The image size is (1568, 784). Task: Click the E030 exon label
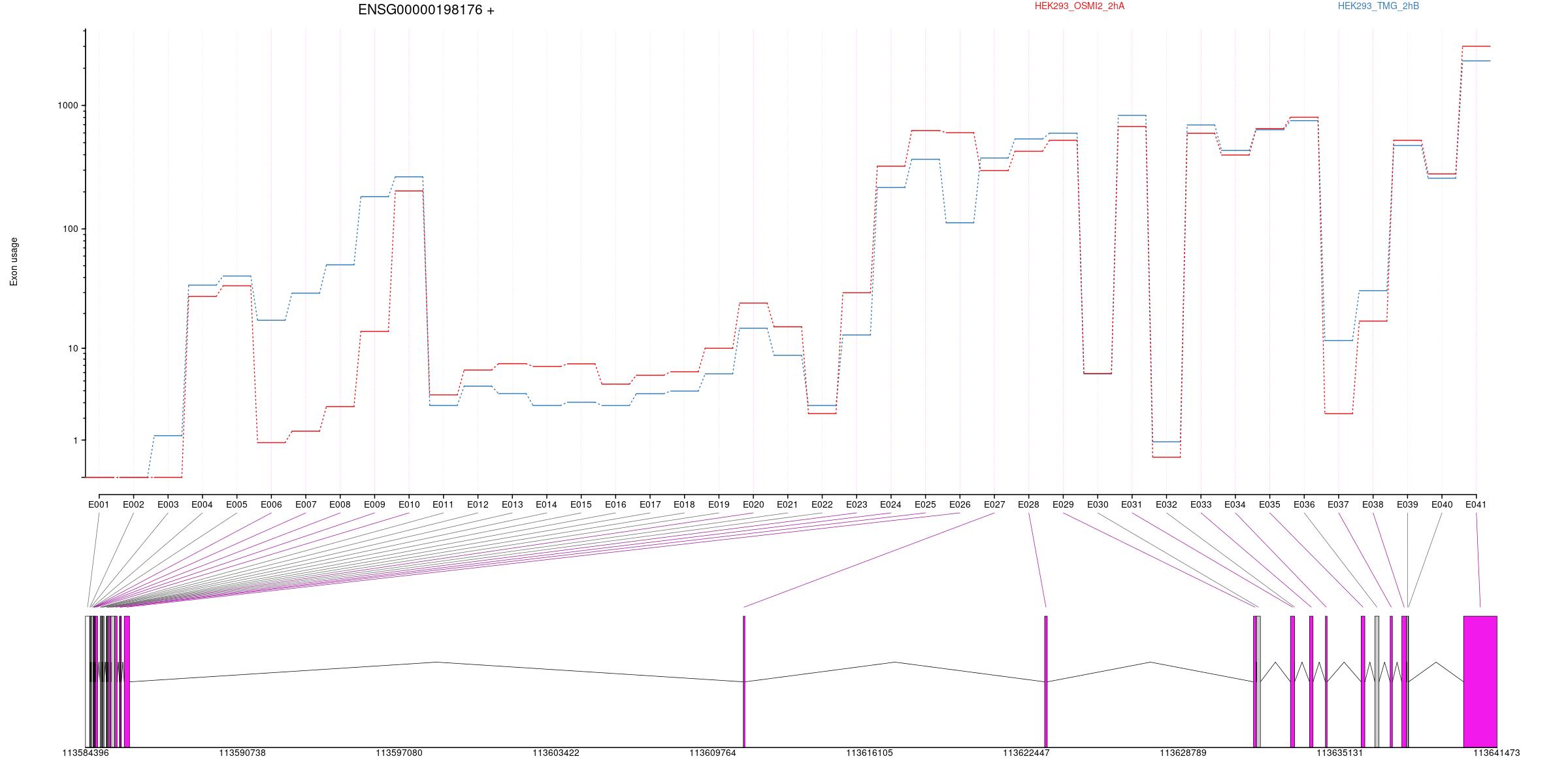(x=1098, y=504)
